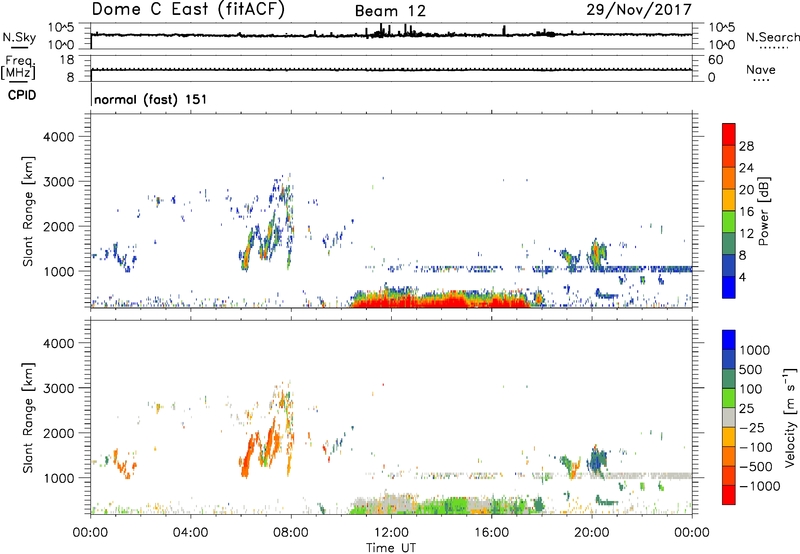Click the 'Velocity [m s⁻¹]' color bar label

tap(790, 417)
